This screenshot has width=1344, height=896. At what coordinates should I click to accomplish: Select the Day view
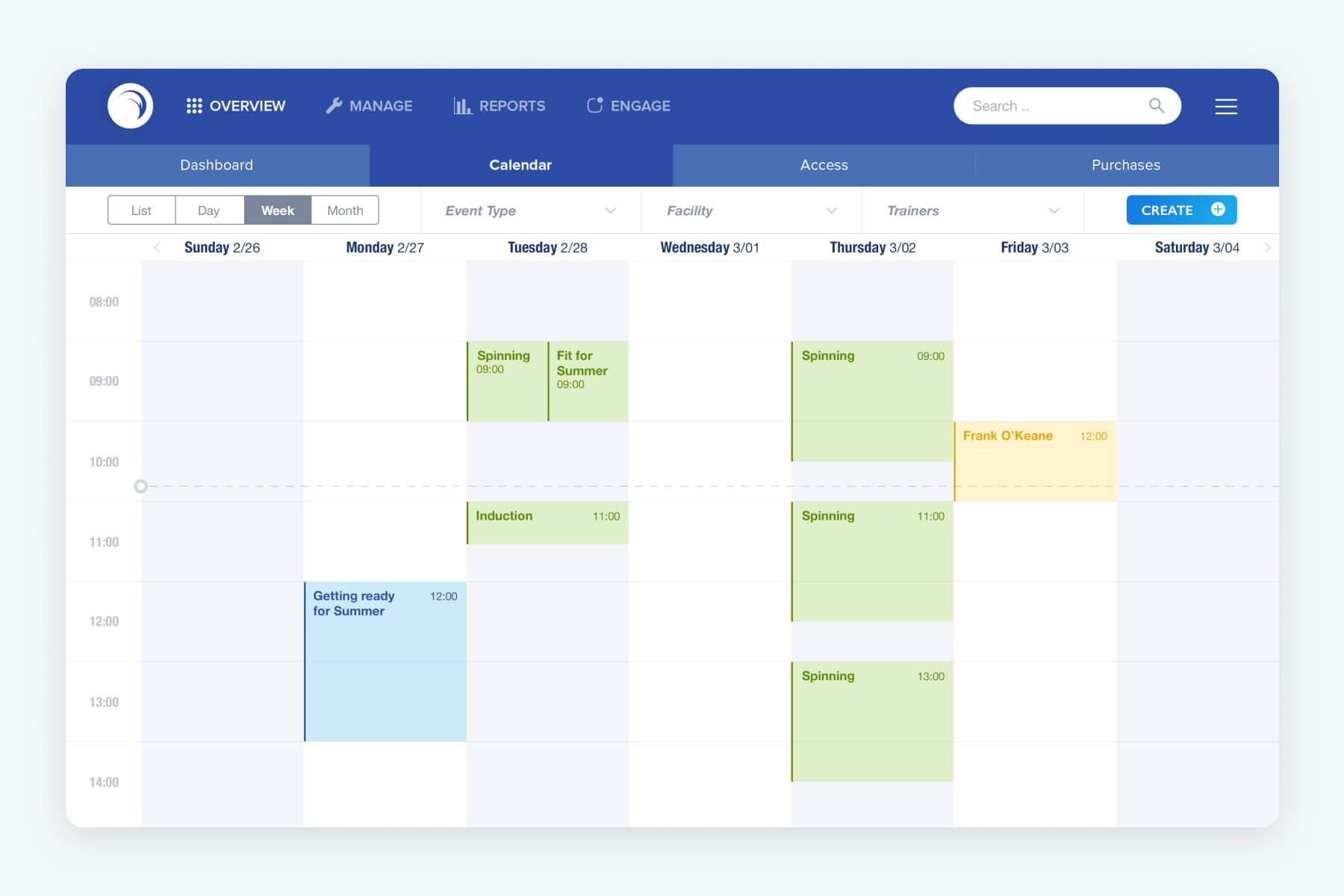tap(209, 211)
